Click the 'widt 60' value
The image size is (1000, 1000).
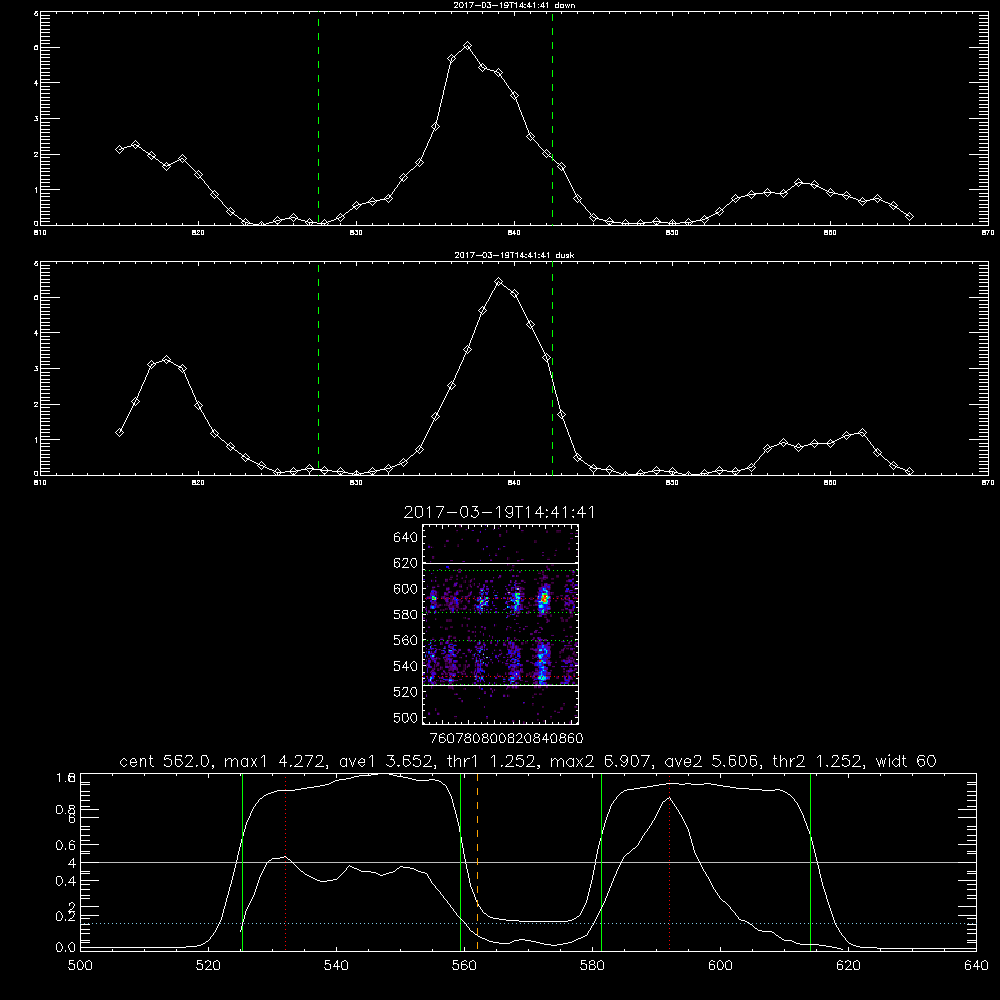906,761
